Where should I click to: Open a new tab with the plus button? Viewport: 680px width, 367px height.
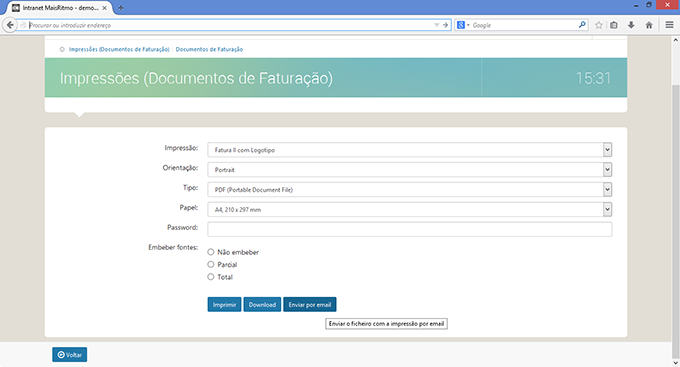tap(121, 8)
